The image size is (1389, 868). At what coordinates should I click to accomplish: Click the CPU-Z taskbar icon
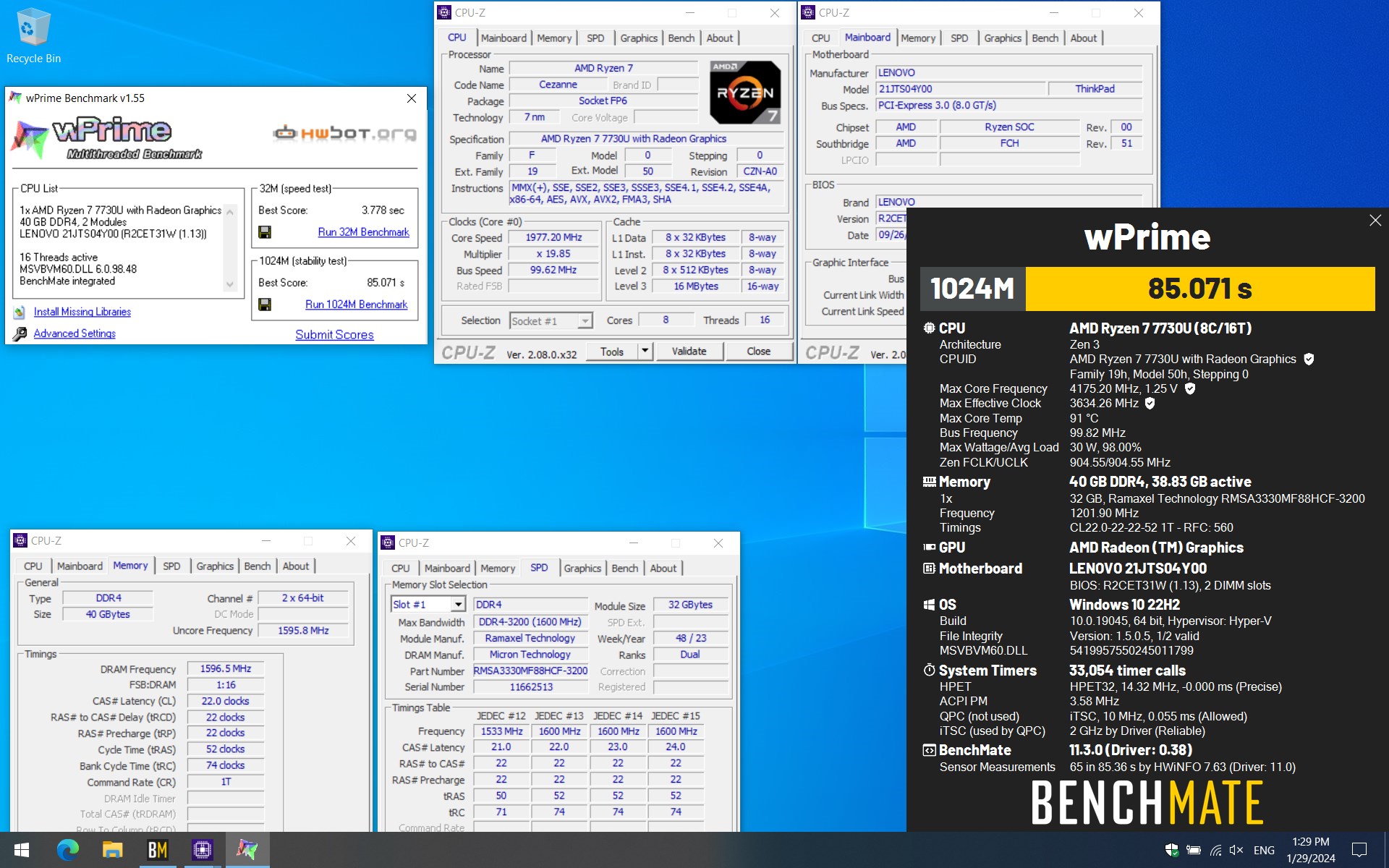click(202, 850)
